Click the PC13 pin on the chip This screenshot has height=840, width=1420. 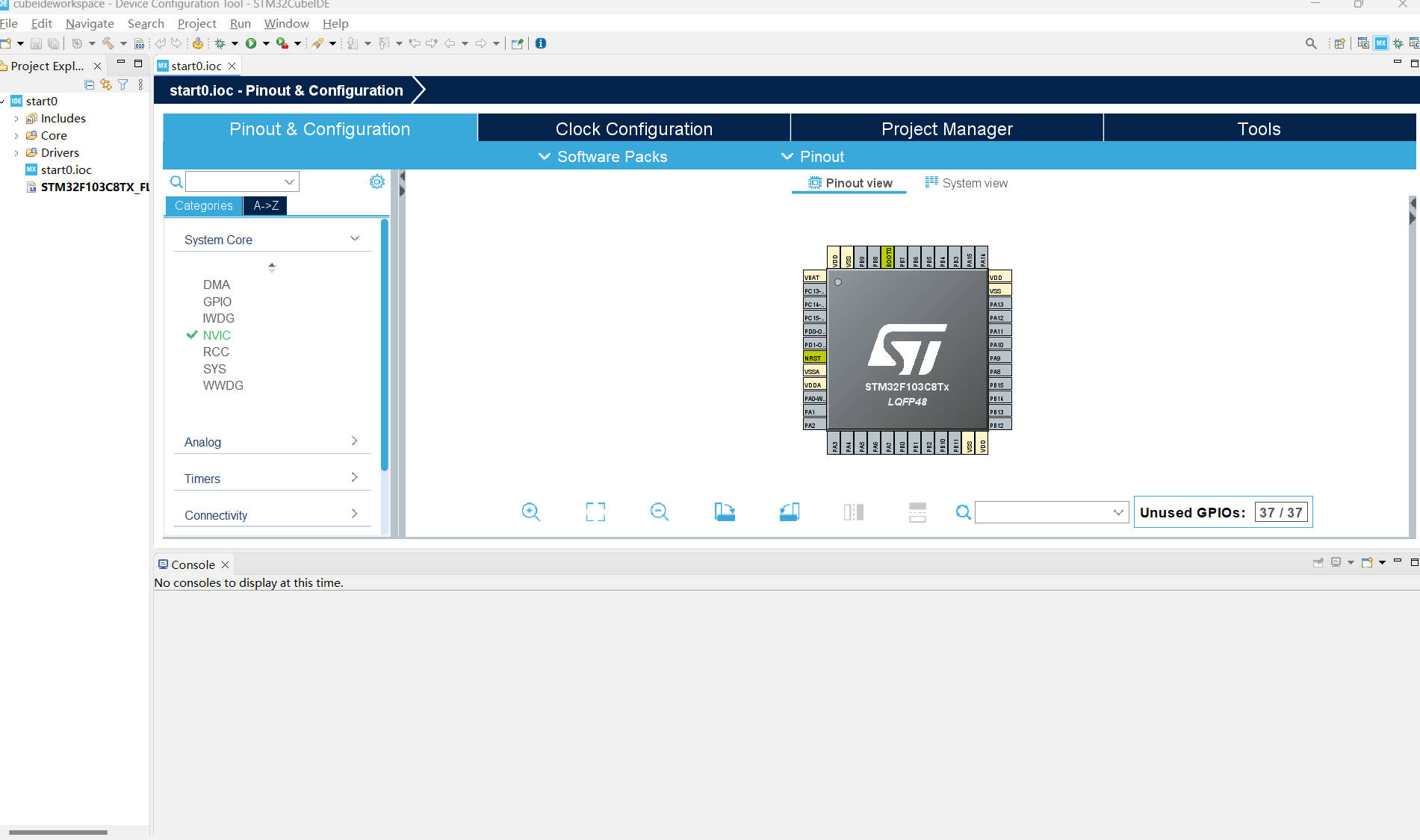[814, 290]
